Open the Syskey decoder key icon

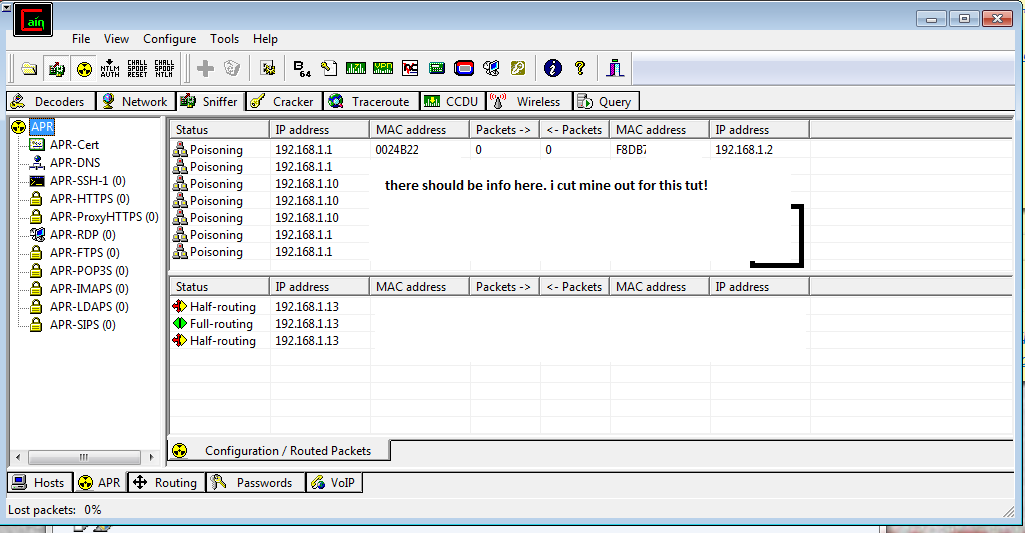(518, 68)
